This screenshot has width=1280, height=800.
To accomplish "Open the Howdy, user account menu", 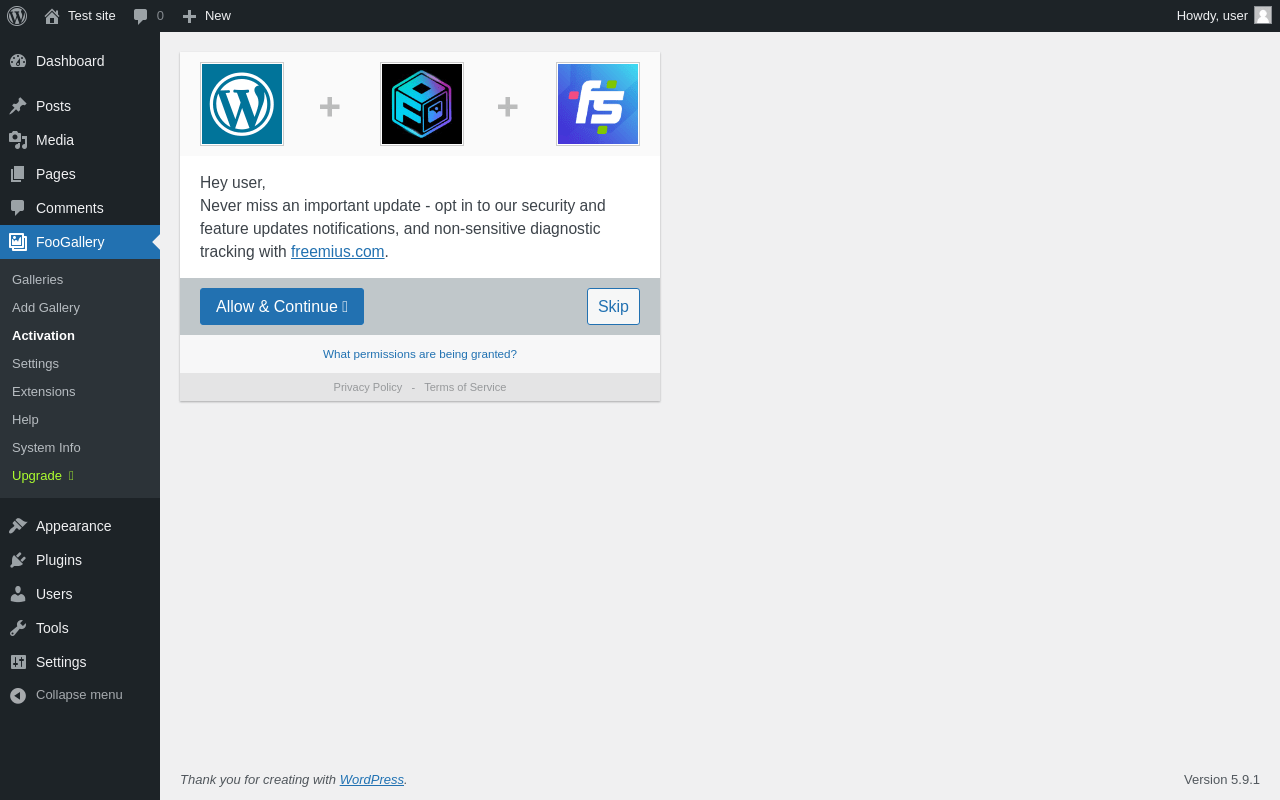I will coord(1224,16).
